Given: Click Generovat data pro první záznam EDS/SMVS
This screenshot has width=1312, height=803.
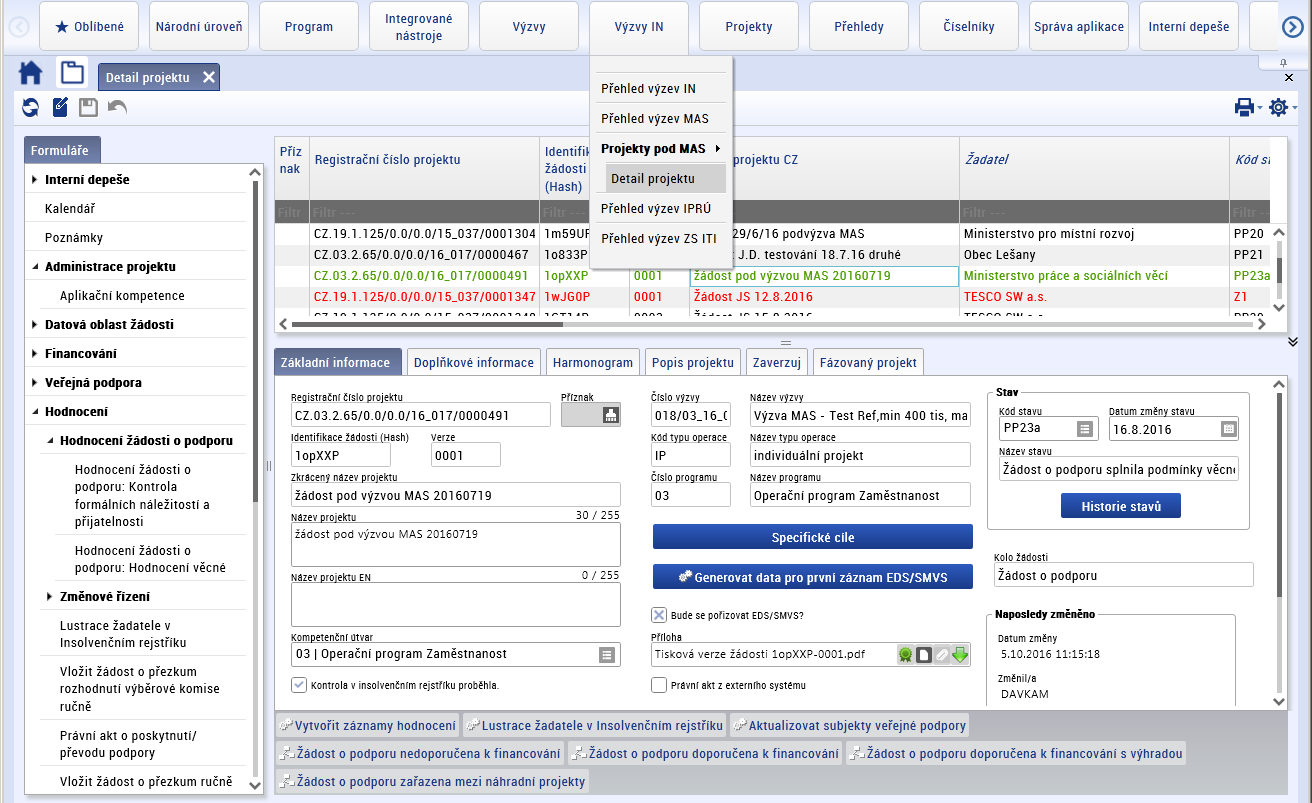Looking at the screenshot, I should click(813, 577).
